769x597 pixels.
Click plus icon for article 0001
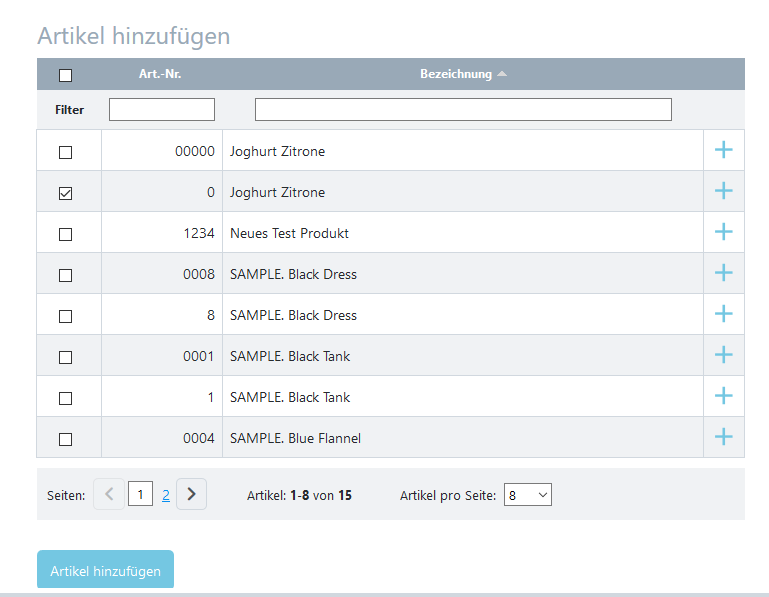coord(723,355)
